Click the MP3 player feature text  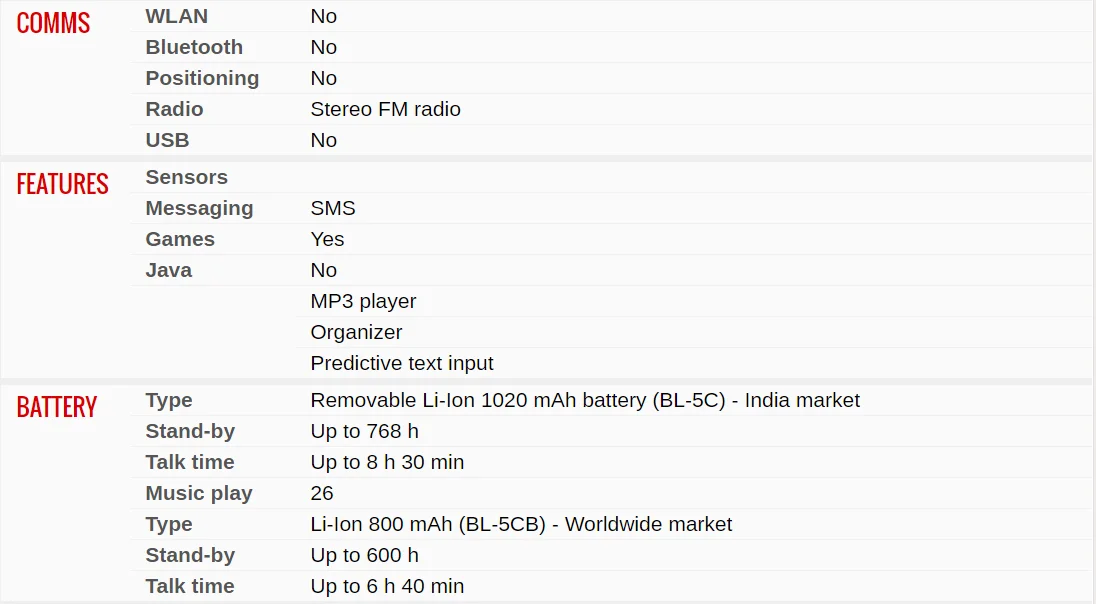pyautogui.click(x=363, y=301)
